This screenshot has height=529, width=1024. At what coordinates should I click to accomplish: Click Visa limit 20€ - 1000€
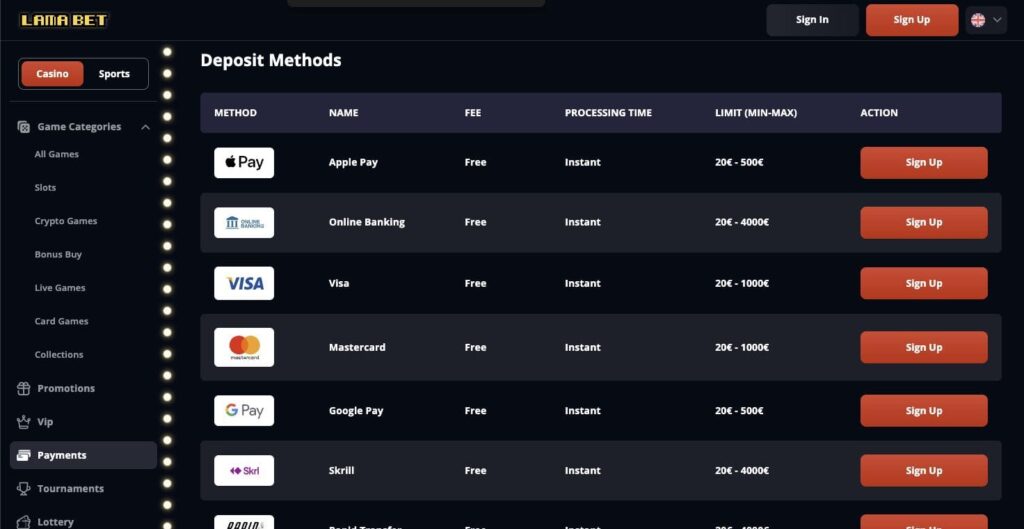pyautogui.click(x=742, y=283)
